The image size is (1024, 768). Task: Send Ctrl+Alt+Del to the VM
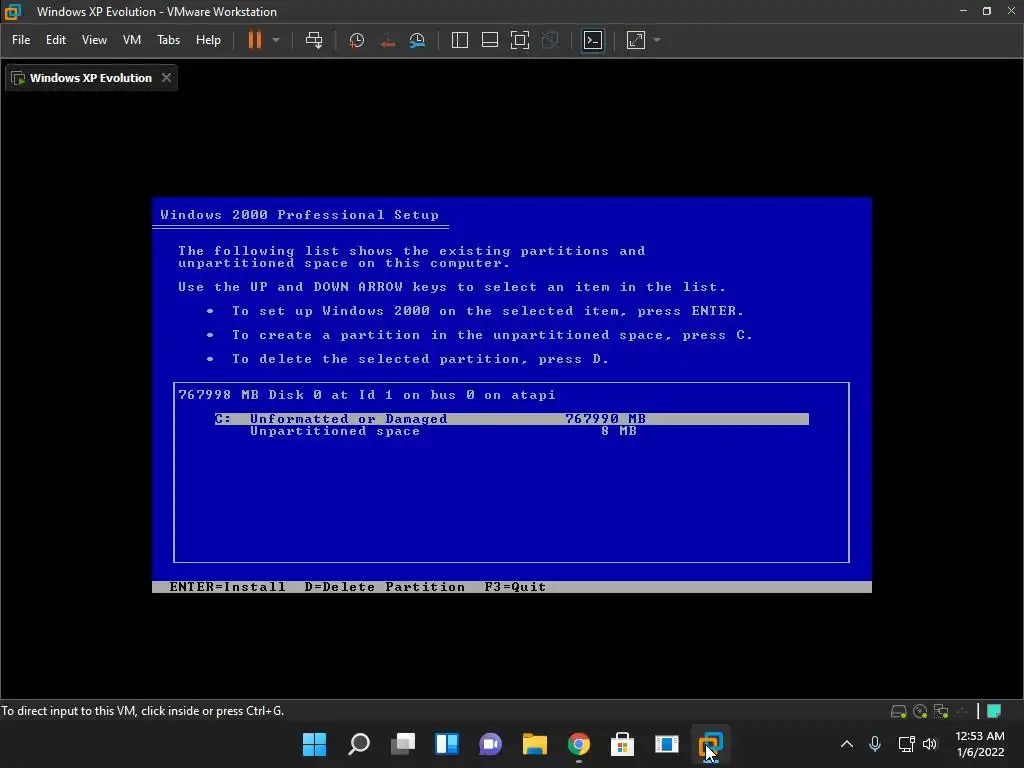[x=314, y=40]
